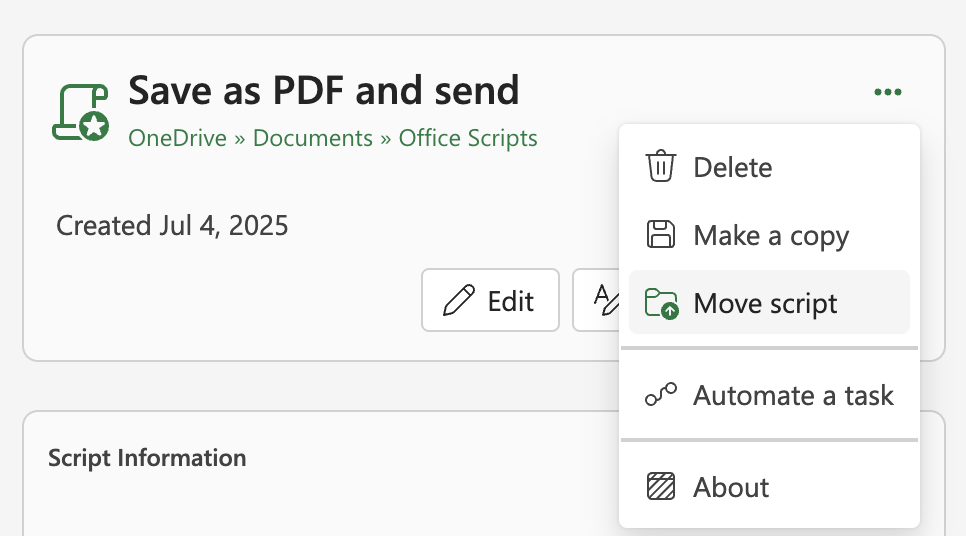The height and width of the screenshot is (536, 966).
Task: Open the Office Scripts breadcrumb link
Action: coord(468,139)
